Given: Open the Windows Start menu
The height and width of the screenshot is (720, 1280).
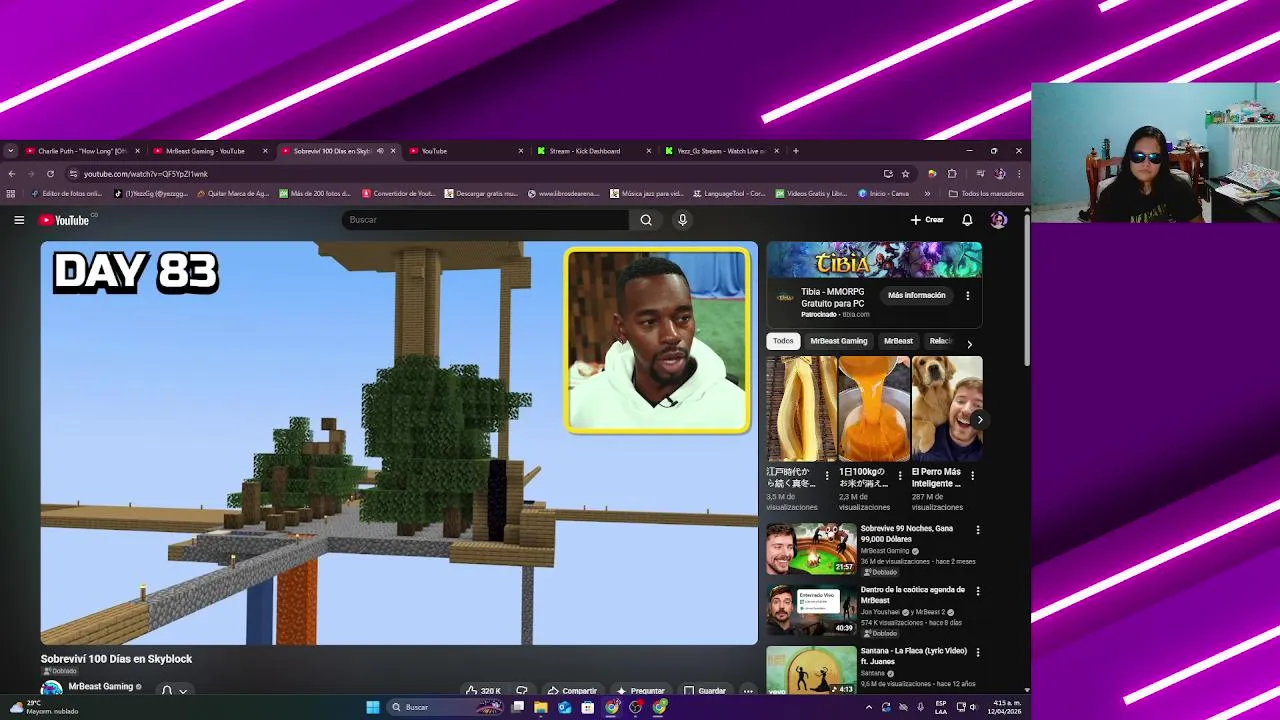Looking at the screenshot, I should coord(373,707).
